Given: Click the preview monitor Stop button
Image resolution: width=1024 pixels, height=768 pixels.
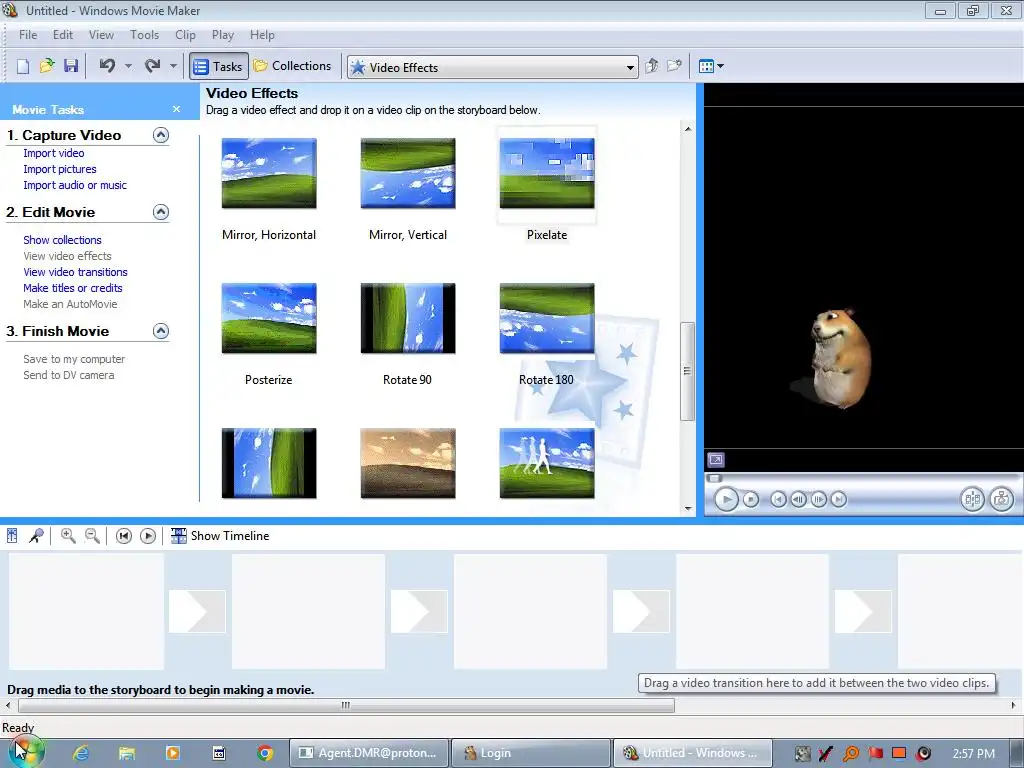Looking at the screenshot, I should point(751,500).
